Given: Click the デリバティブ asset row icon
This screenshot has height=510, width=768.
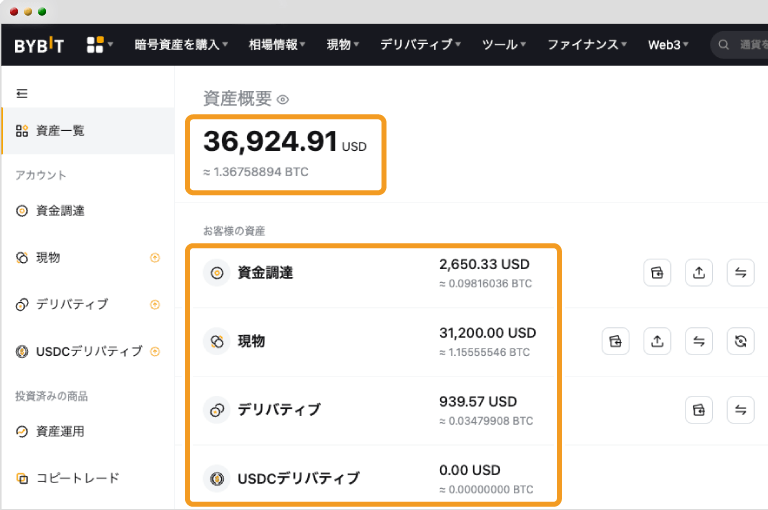Looking at the screenshot, I should tap(217, 410).
